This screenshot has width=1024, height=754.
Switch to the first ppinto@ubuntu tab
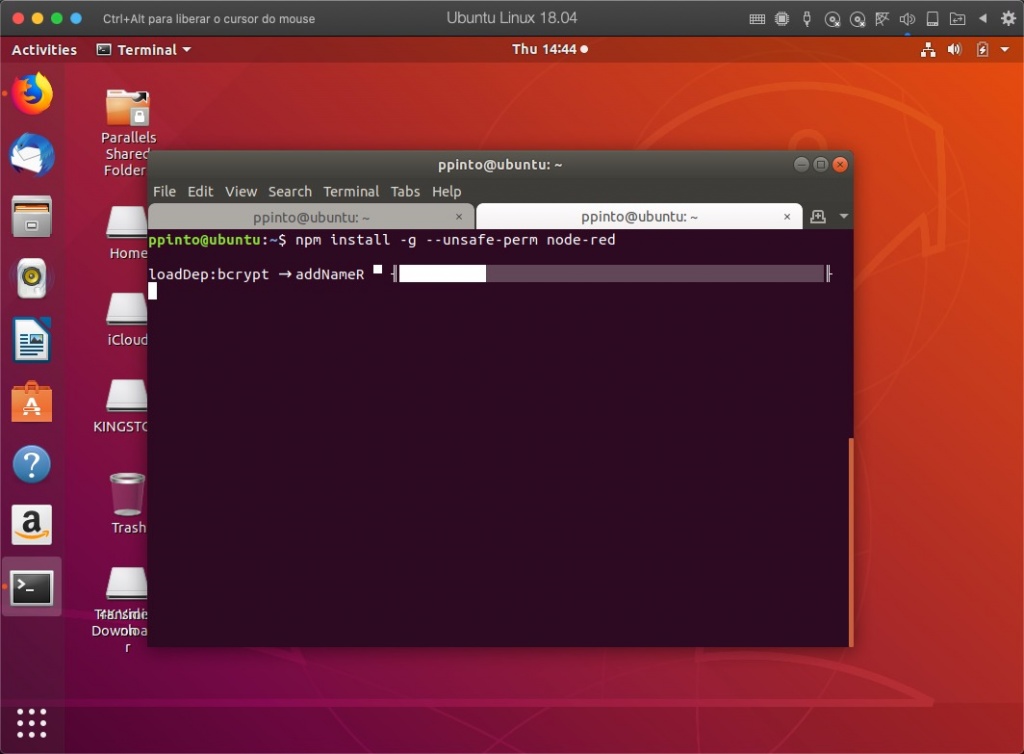(x=311, y=216)
